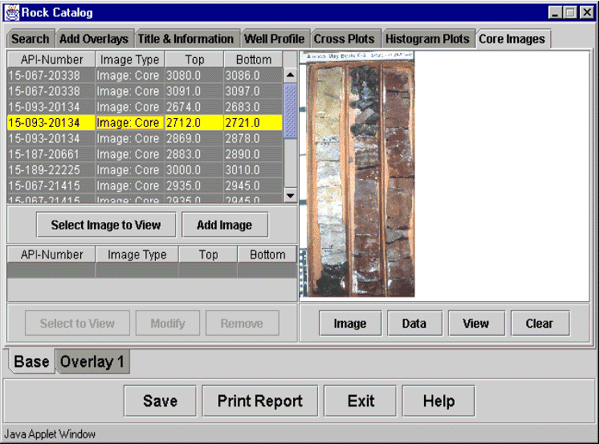Open the Title & Information tab
The height and width of the screenshot is (444, 600).
186,39
